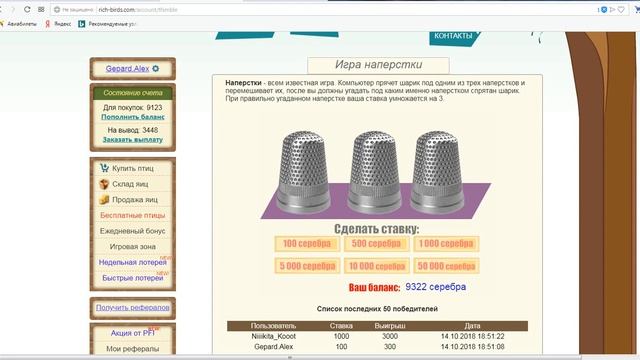This screenshot has width=640, height=360.
Task: Open the Рекомендуемые bookmark
Action: (107, 24)
